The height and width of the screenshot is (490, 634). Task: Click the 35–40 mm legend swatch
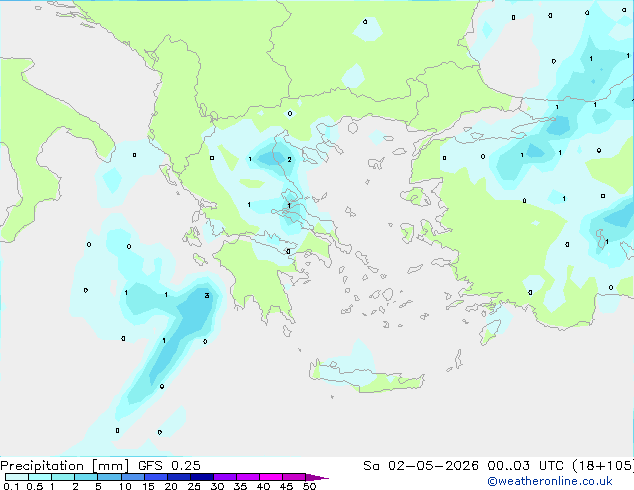[248, 477]
